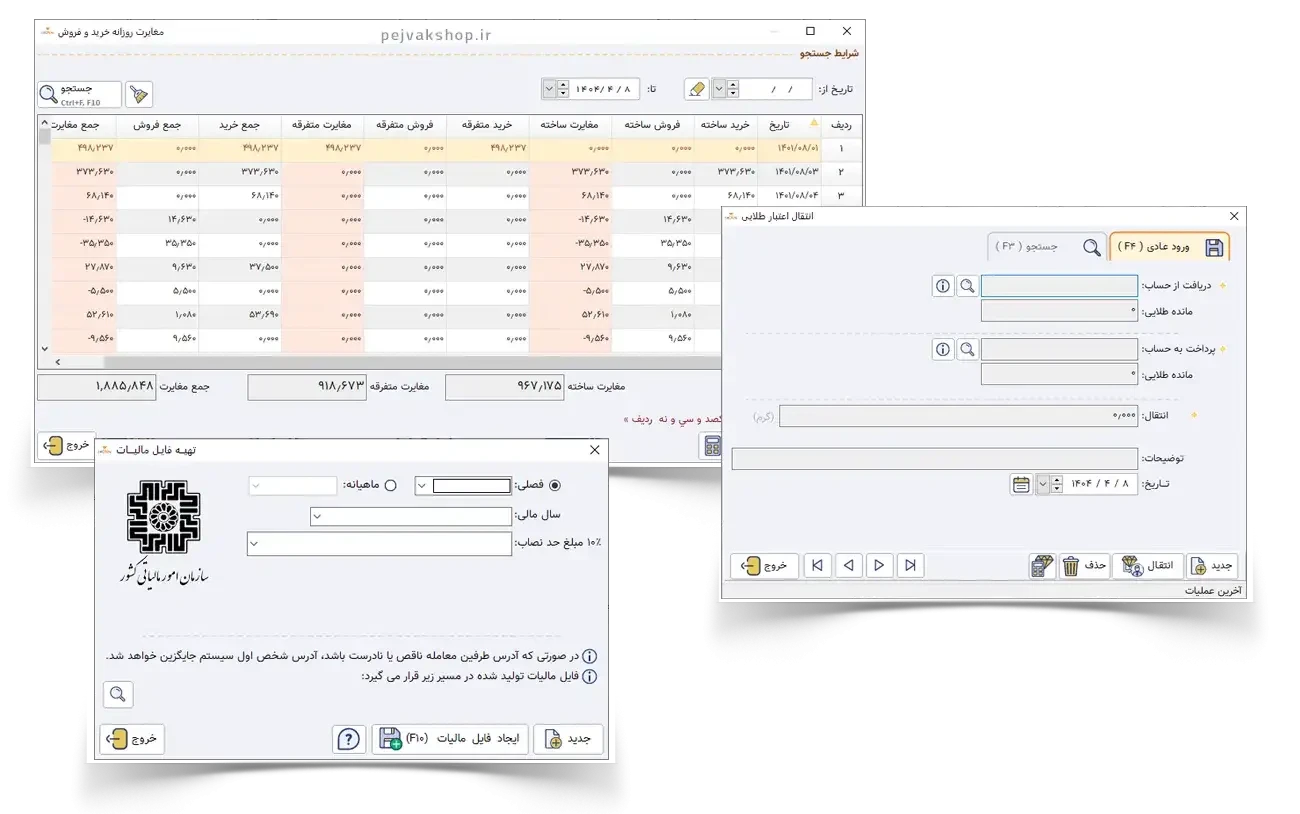Switch to the 'ورود عادی (F4)' tab
The image size is (1300, 814).
tap(1169, 246)
